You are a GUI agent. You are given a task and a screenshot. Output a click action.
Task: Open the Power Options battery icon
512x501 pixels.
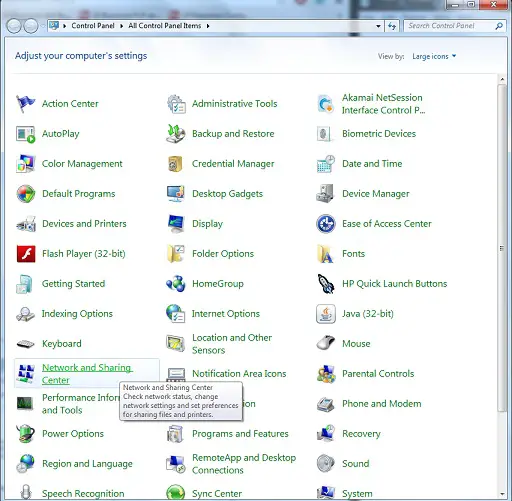click(x=26, y=433)
